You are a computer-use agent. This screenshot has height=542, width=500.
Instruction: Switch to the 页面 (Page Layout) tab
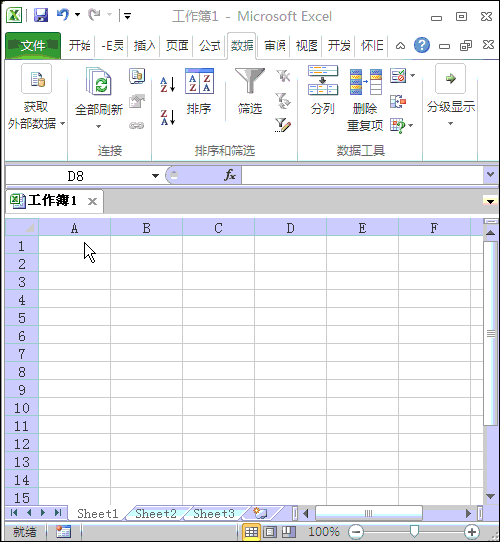(x=177, y=46)
